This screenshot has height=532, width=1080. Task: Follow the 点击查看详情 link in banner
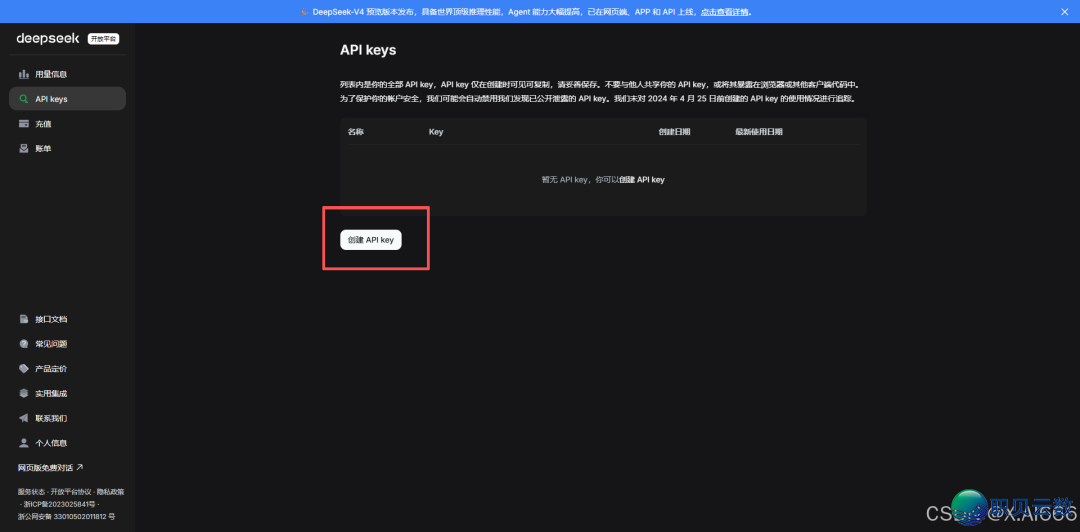click(725, 12)
